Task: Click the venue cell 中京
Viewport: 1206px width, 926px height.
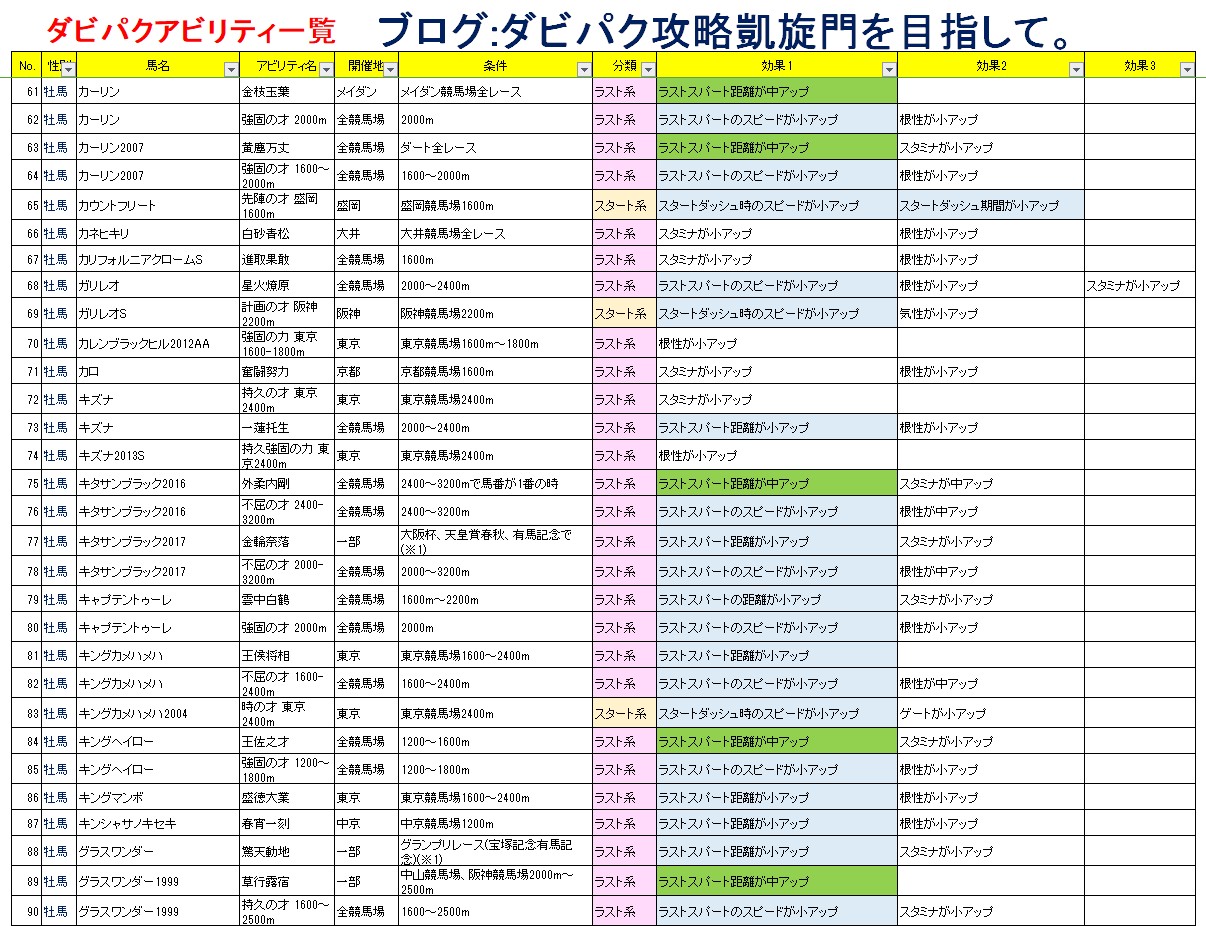Action: pos(367,824)
